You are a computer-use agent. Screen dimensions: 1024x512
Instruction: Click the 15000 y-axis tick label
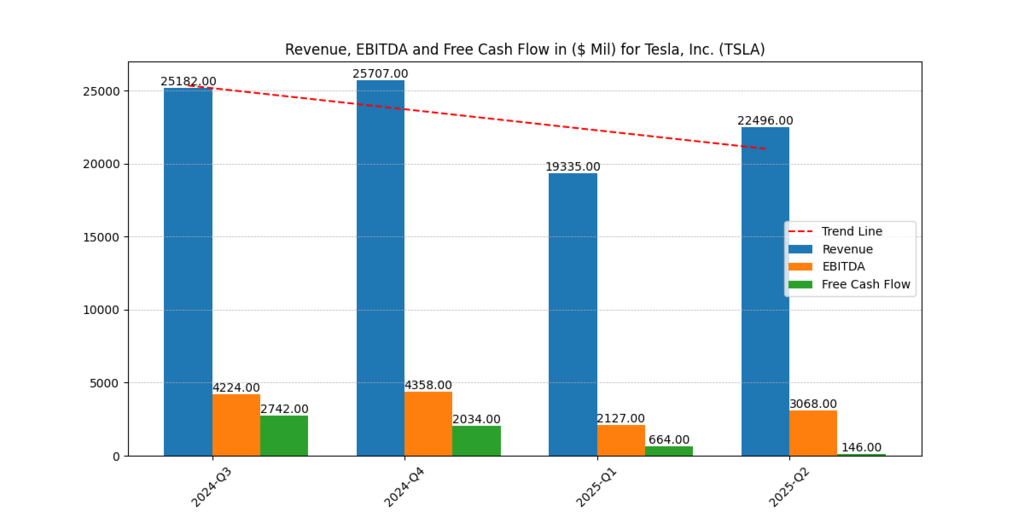[x=100, y=237]
